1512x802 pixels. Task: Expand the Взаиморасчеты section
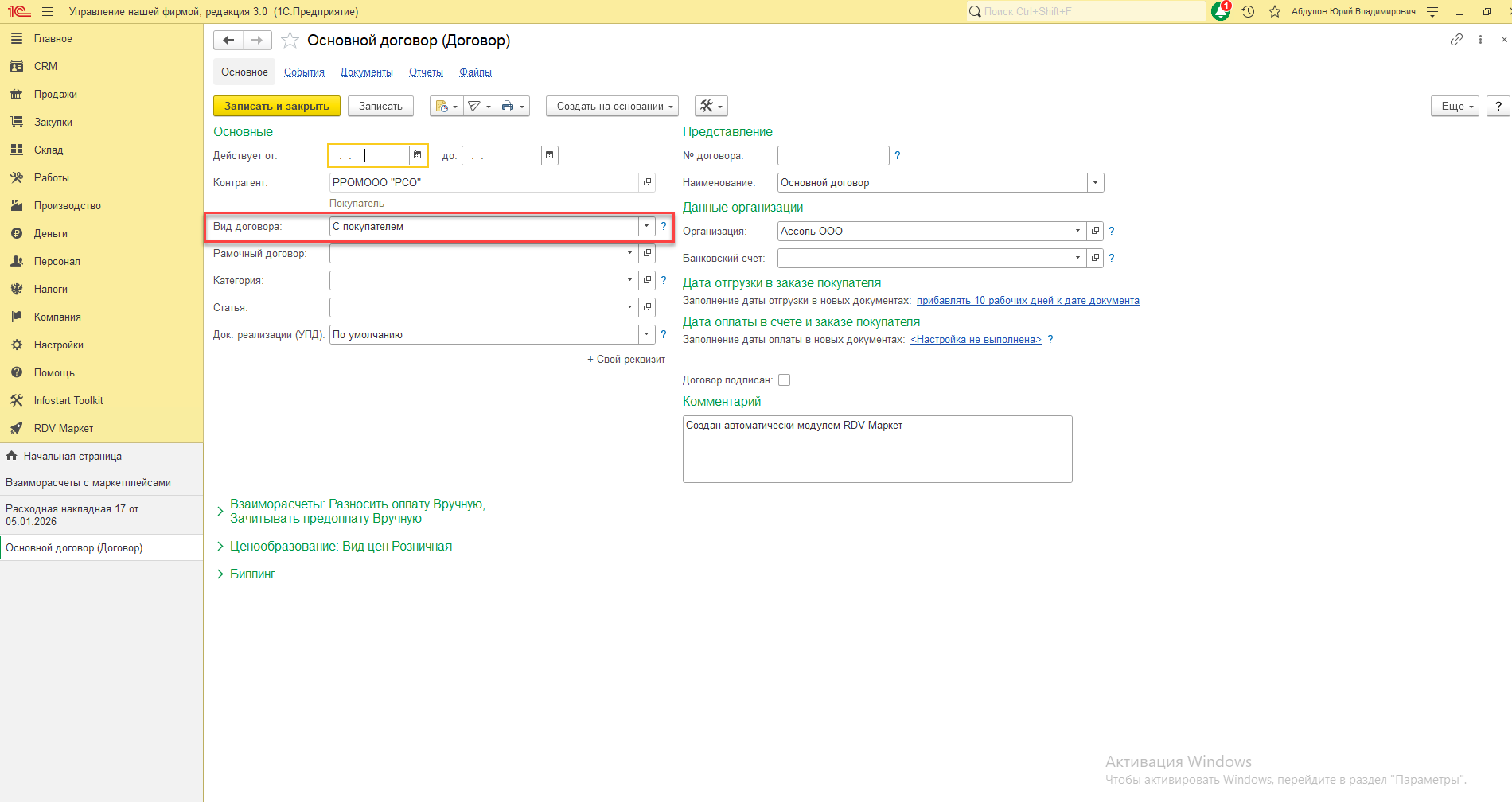pos(220,512)
